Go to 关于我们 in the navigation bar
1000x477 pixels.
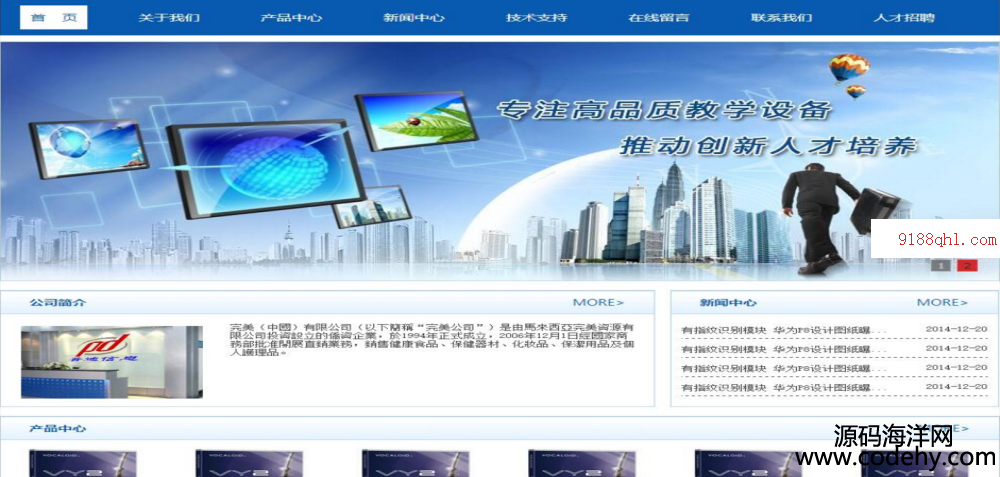tap(169, 17)
